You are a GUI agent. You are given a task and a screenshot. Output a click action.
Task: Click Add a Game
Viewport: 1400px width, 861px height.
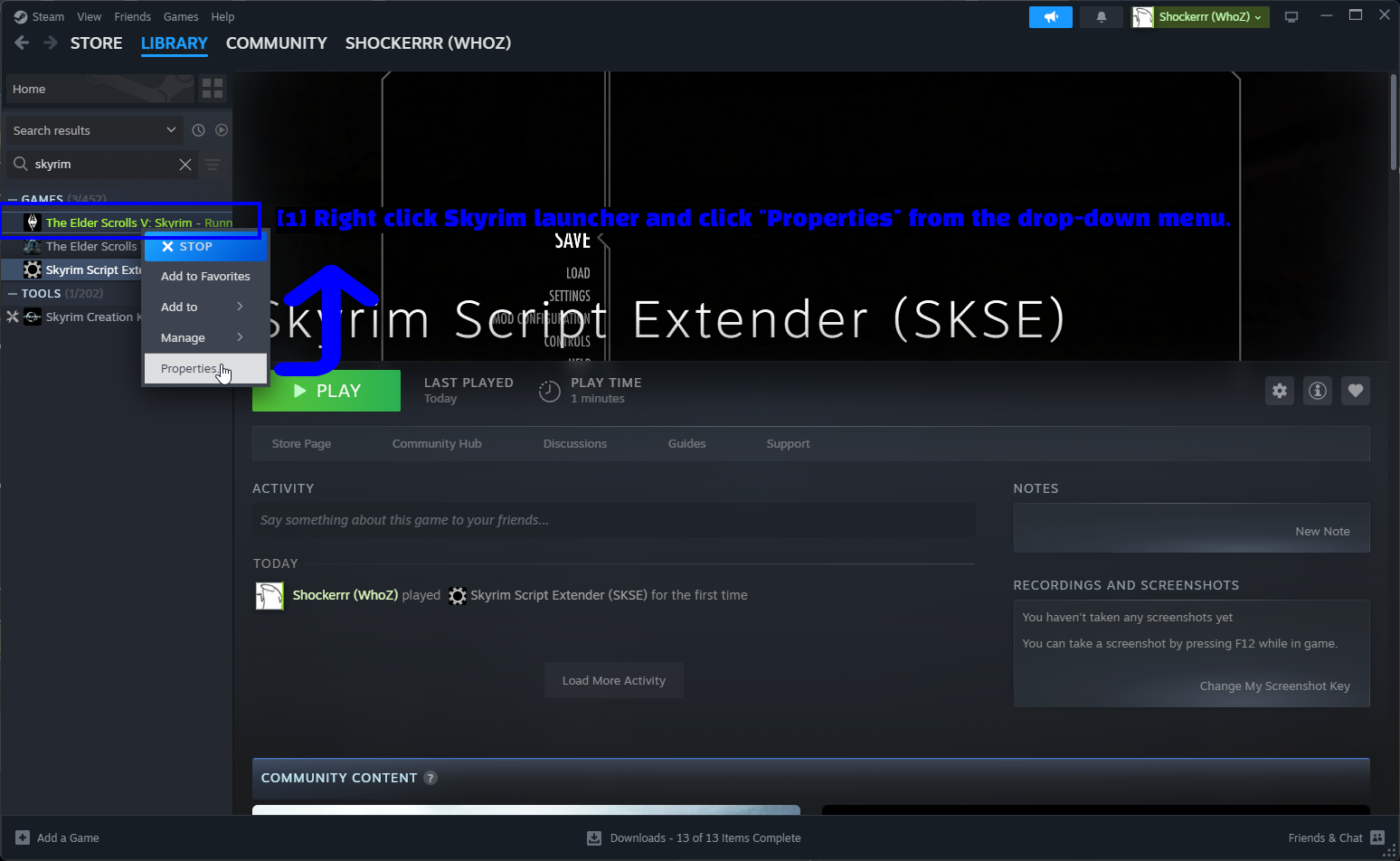57,838
